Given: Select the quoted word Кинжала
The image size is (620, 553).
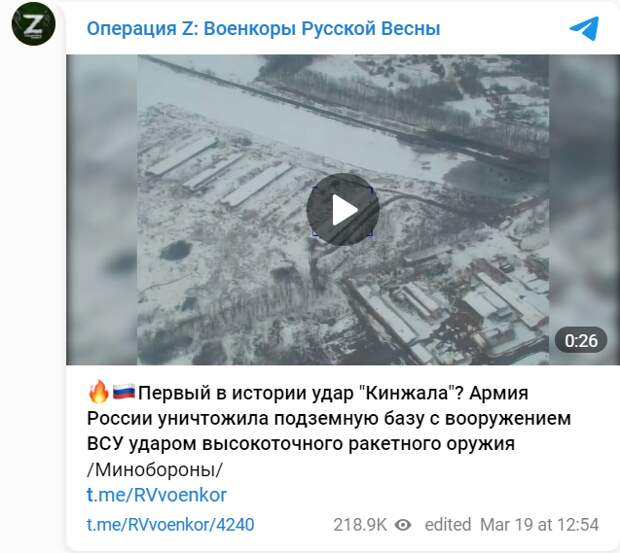Looking at the screenshot, I should tap(406, 393).
